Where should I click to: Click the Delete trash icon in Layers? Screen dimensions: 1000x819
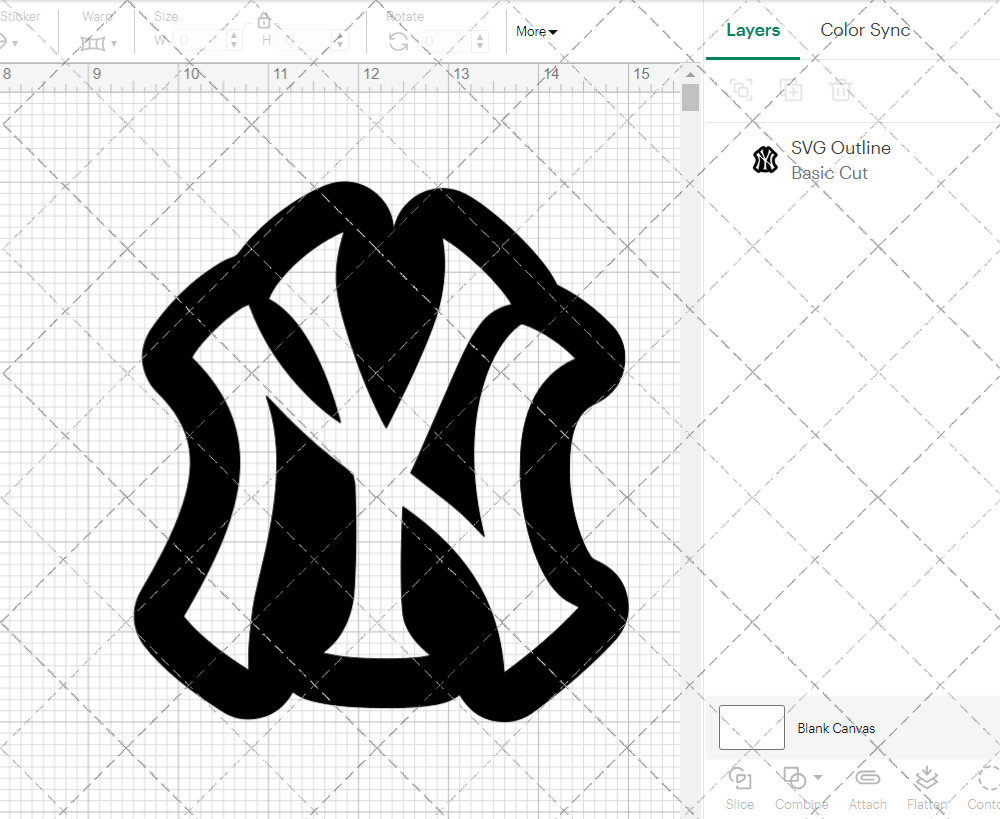[841, 91]
